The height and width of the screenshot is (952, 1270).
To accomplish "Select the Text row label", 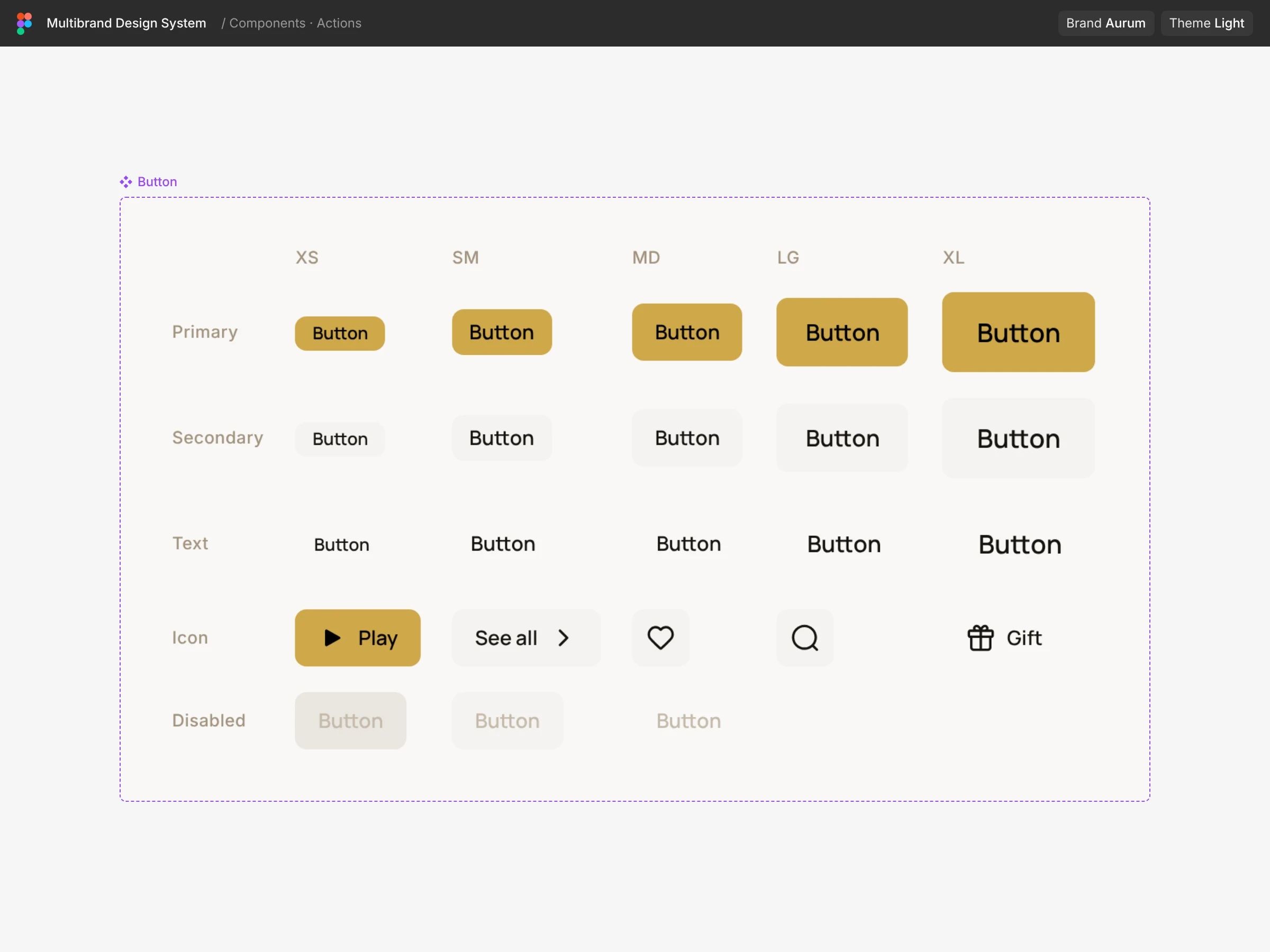I will [190, 543].
